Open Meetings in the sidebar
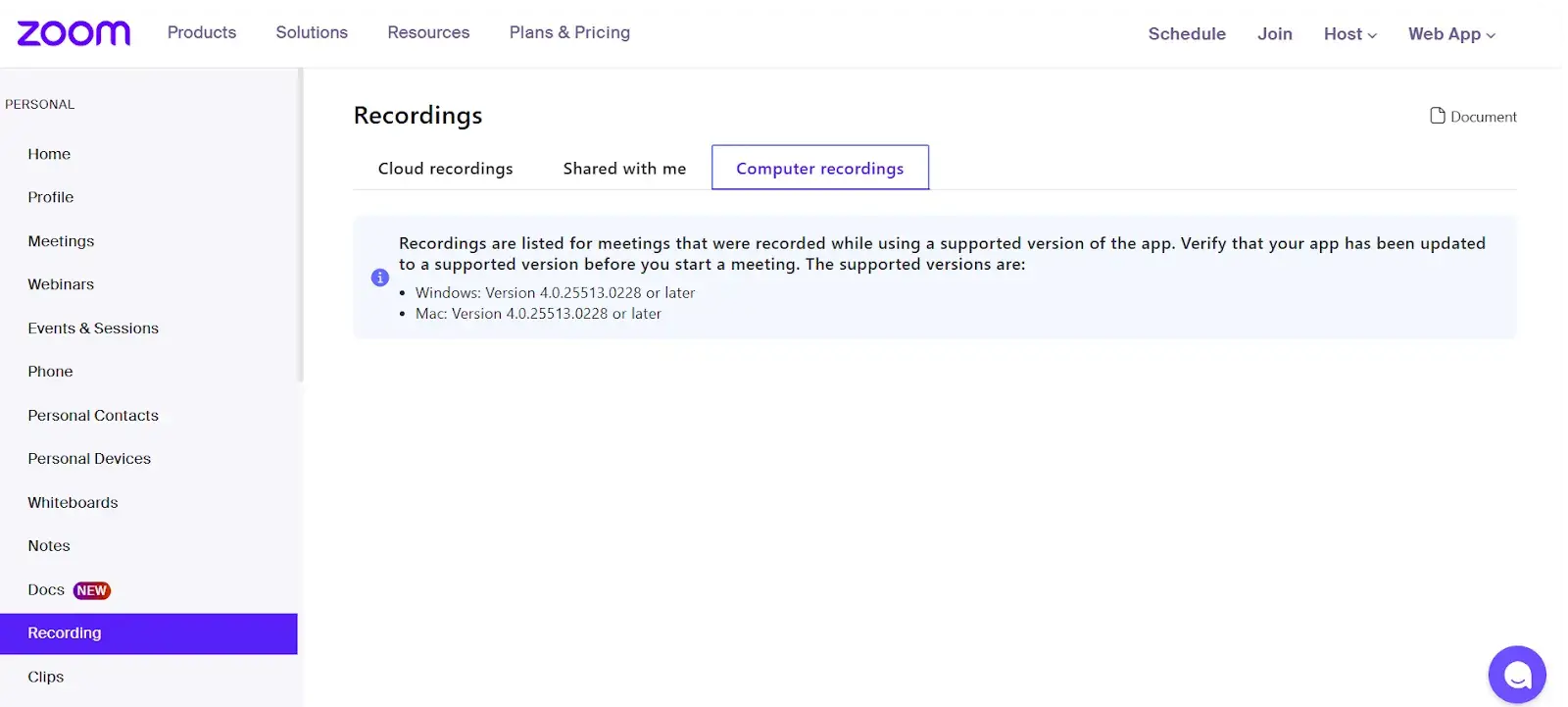 tap(61, 241)
